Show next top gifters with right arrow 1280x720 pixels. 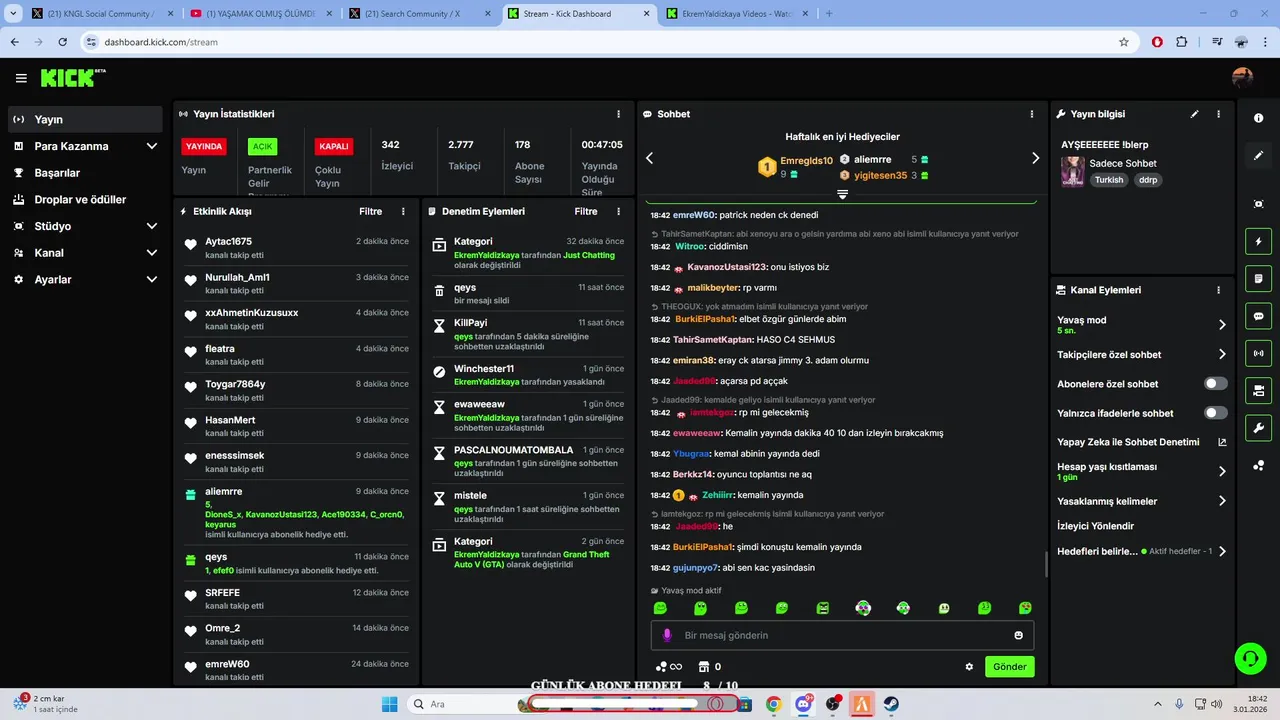[x=1035, y=158]
